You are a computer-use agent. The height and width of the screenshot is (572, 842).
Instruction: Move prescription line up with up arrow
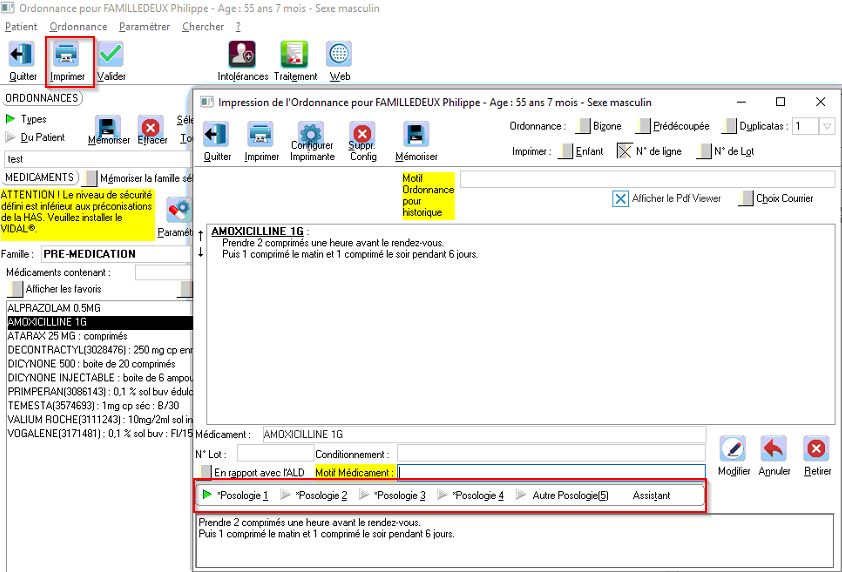[x=200, y=235]
